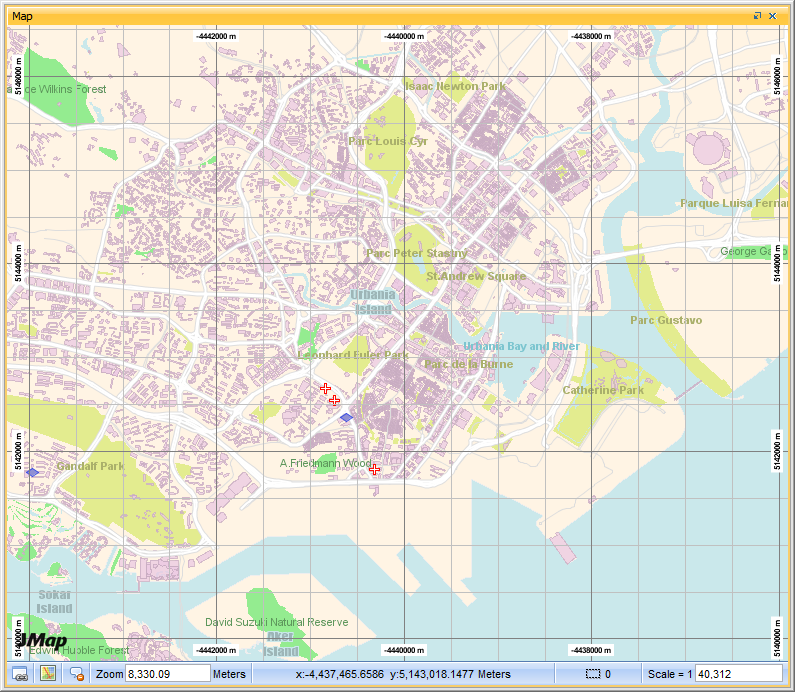Click the Meters unit label next to Zoom
The width and height of the screenshot is (795, 692).
click(x=229, y=674)
